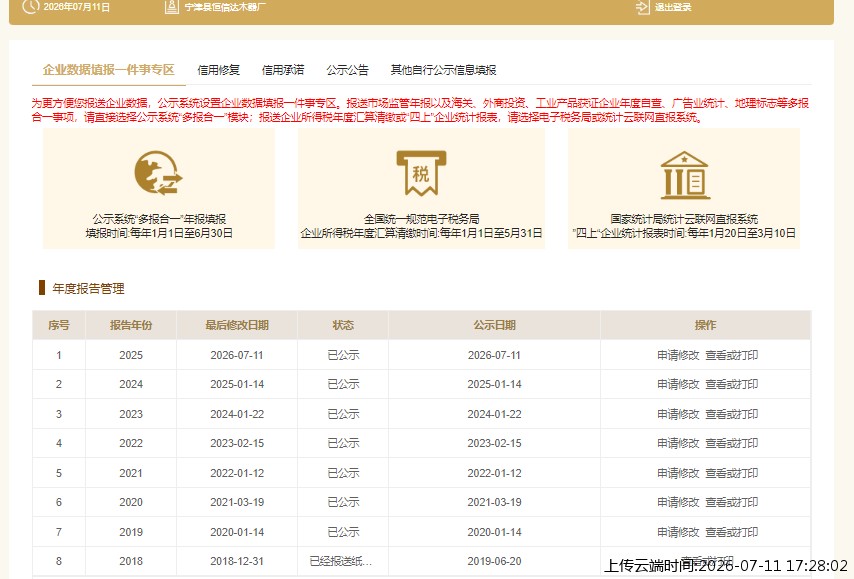Switch to the 信用承诺 tab
The height and width of the screenshot is (579, 854).
pos(283,70)
